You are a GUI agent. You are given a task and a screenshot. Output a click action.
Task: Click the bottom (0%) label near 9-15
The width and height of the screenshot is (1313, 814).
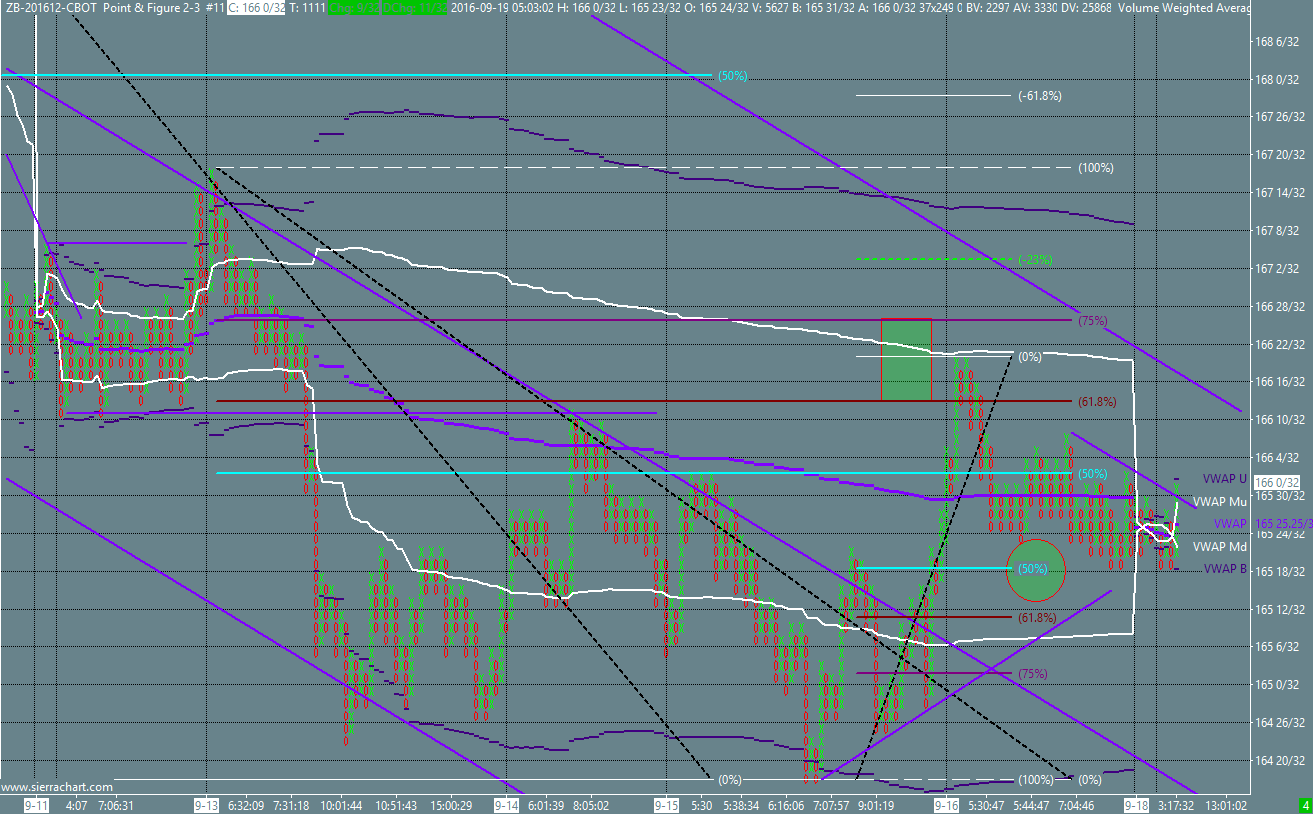[x=730, y=780]
